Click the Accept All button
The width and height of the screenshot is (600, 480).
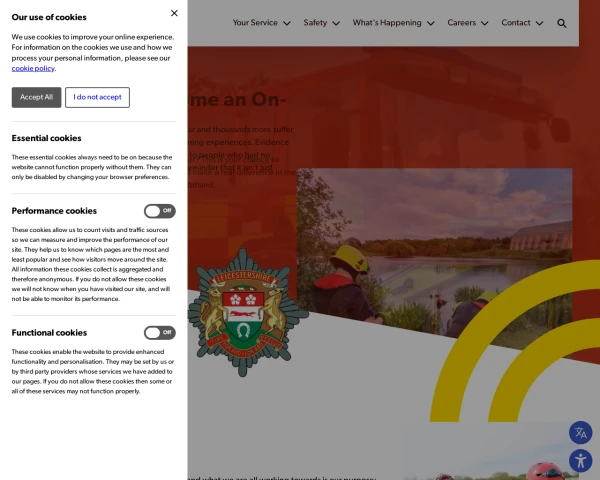(x=36, y=97)
